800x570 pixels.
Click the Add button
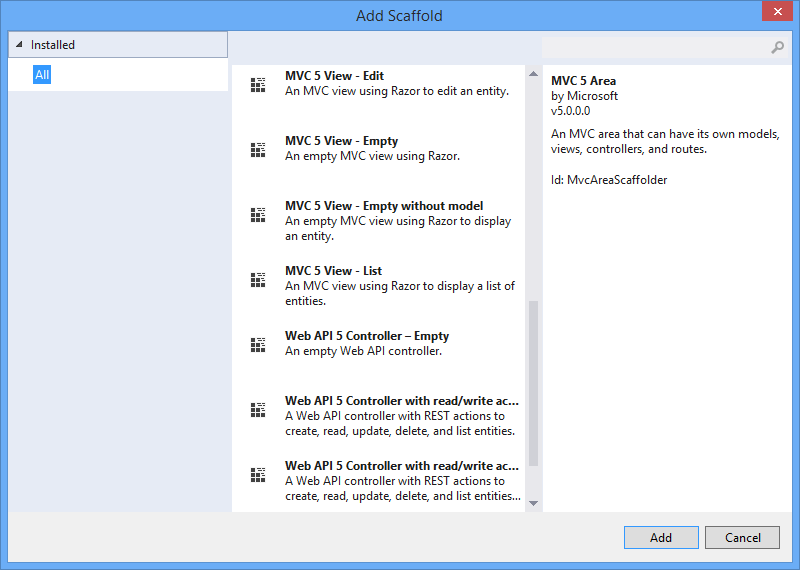(661, 537)
